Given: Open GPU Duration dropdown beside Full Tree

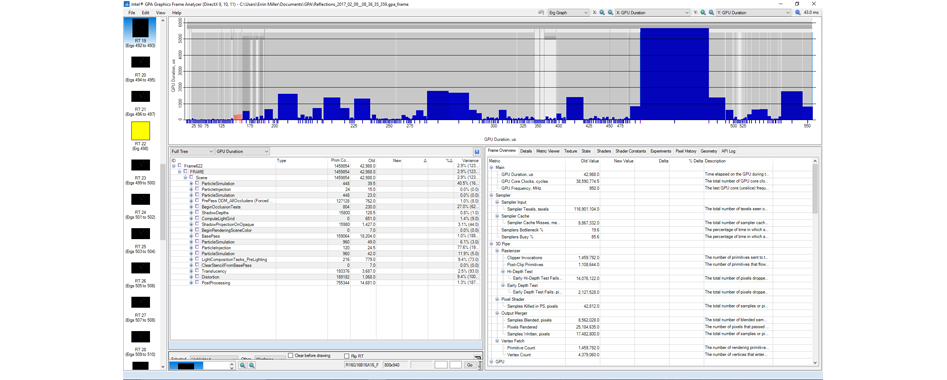Looking at the screenshot, I should 242,152.
